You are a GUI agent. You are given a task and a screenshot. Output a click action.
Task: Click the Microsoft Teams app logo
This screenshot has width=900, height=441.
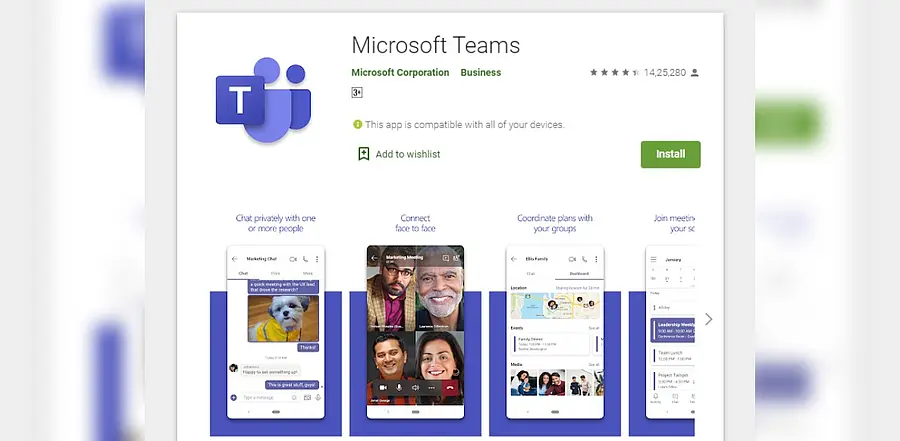tap(263, 100)
